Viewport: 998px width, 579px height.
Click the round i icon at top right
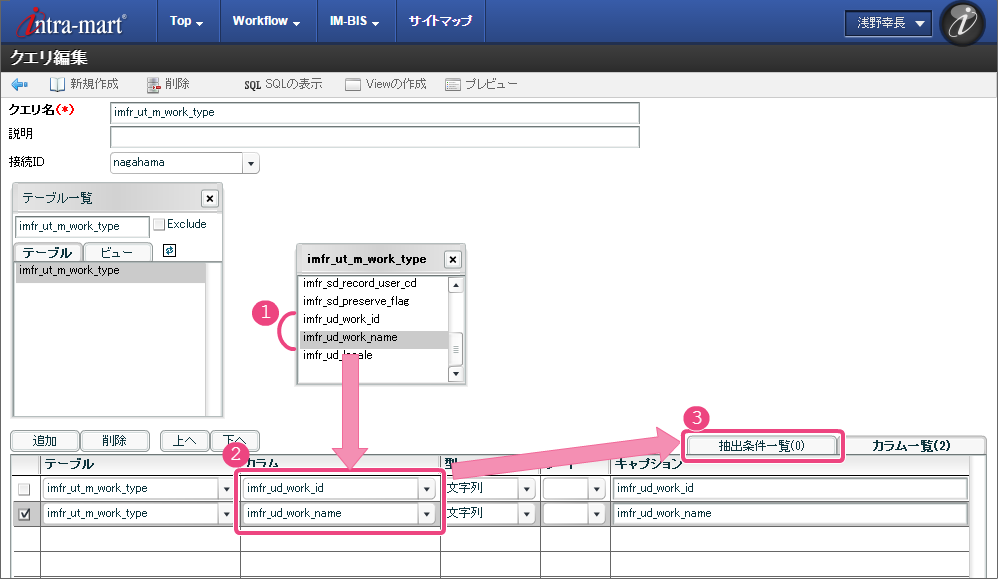tap(963, 23)
